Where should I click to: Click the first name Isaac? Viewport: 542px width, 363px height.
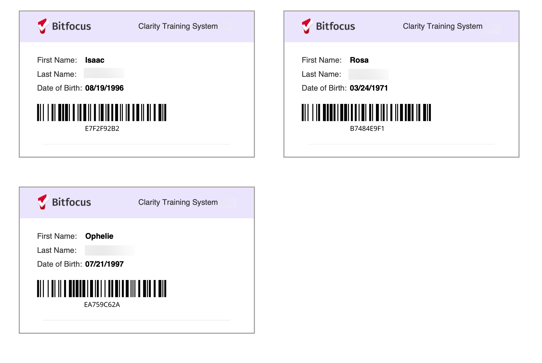point(95,60)
